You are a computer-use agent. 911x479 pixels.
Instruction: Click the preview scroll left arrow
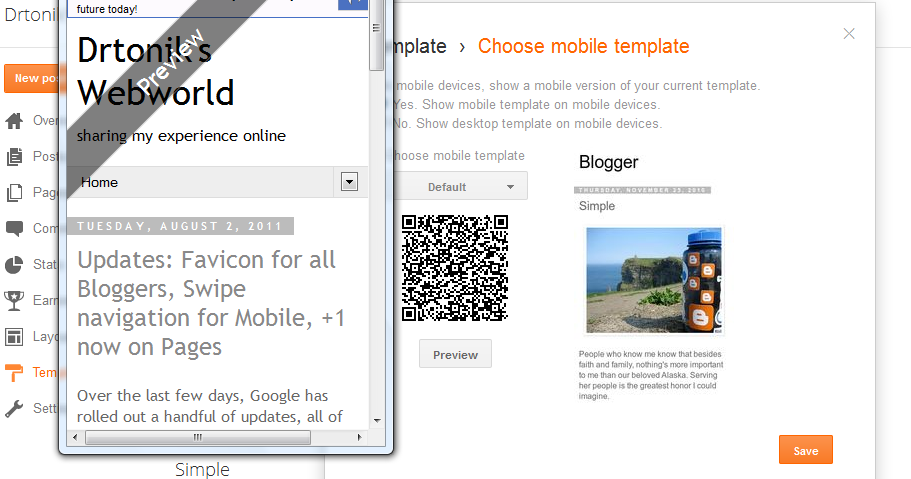75,437
